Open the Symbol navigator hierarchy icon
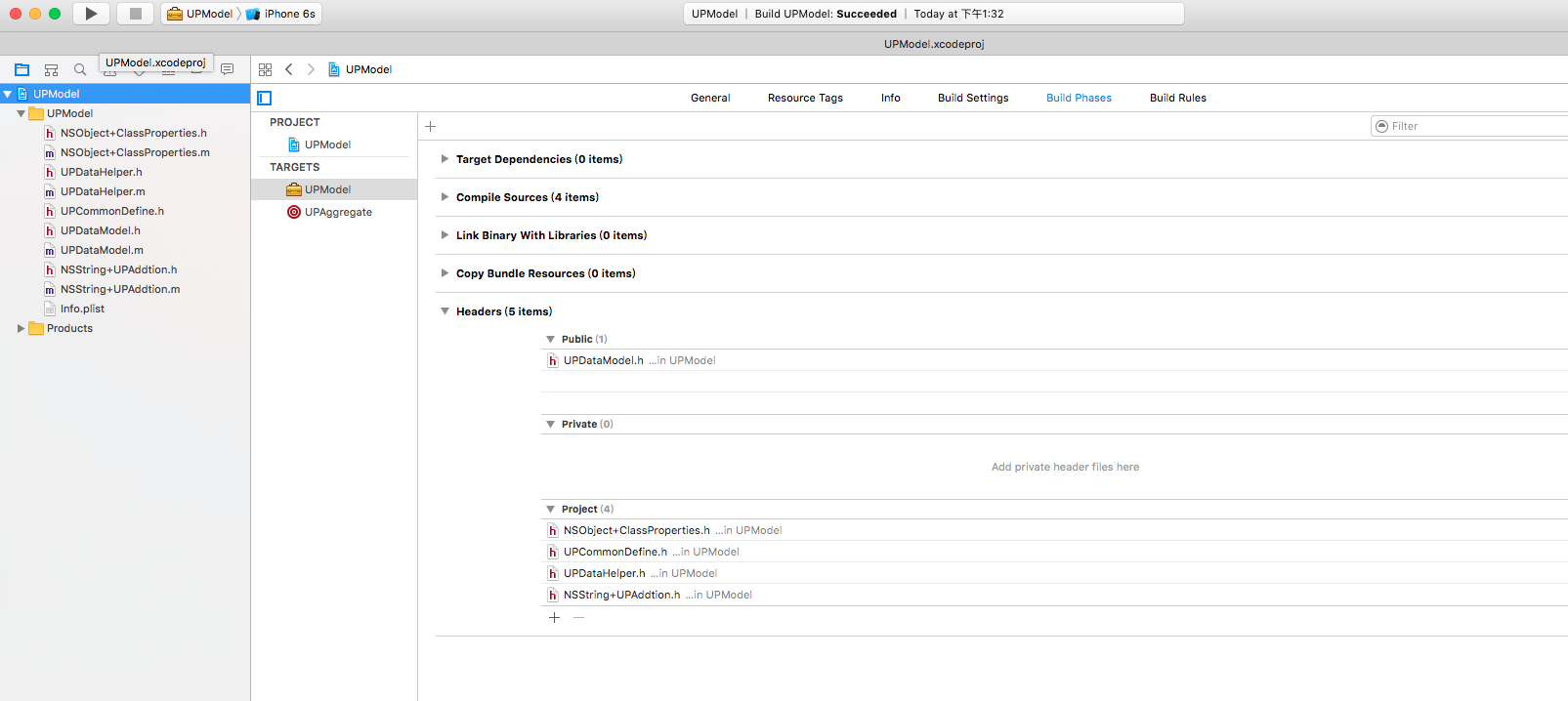The height and width of the screenshot is (701, 1568). click(51, 69)
